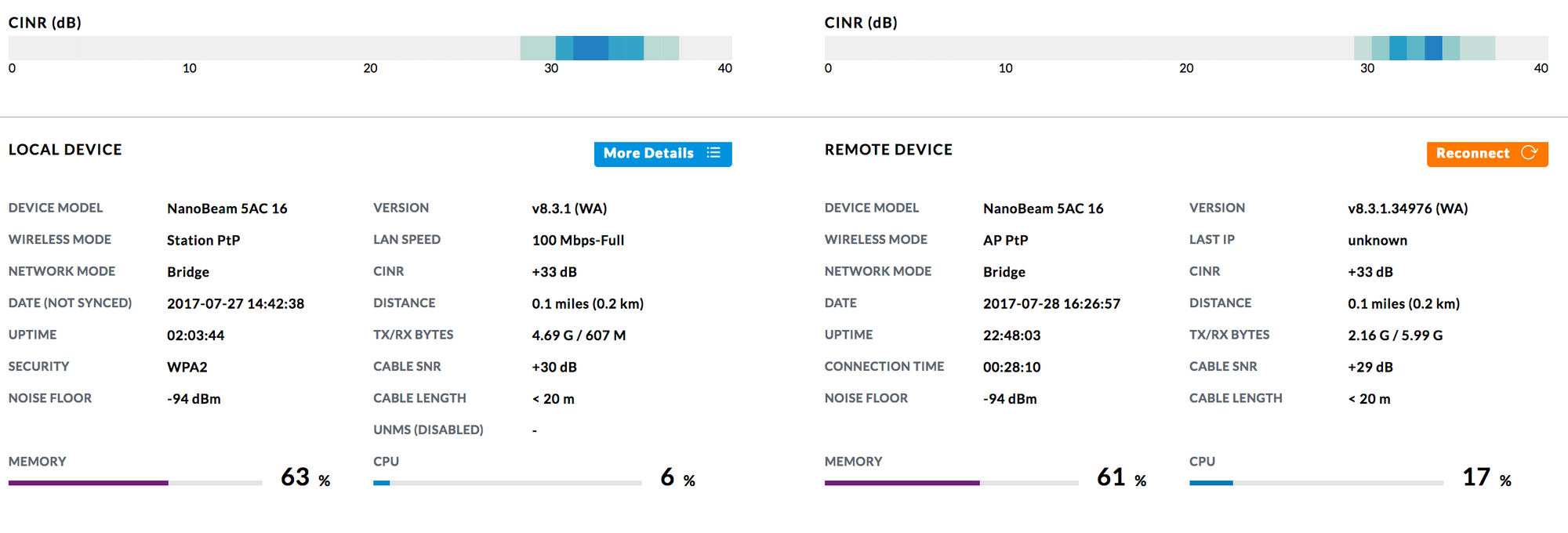Click the LAN speed value 100 Mbps-Full

tap(578, 241)
